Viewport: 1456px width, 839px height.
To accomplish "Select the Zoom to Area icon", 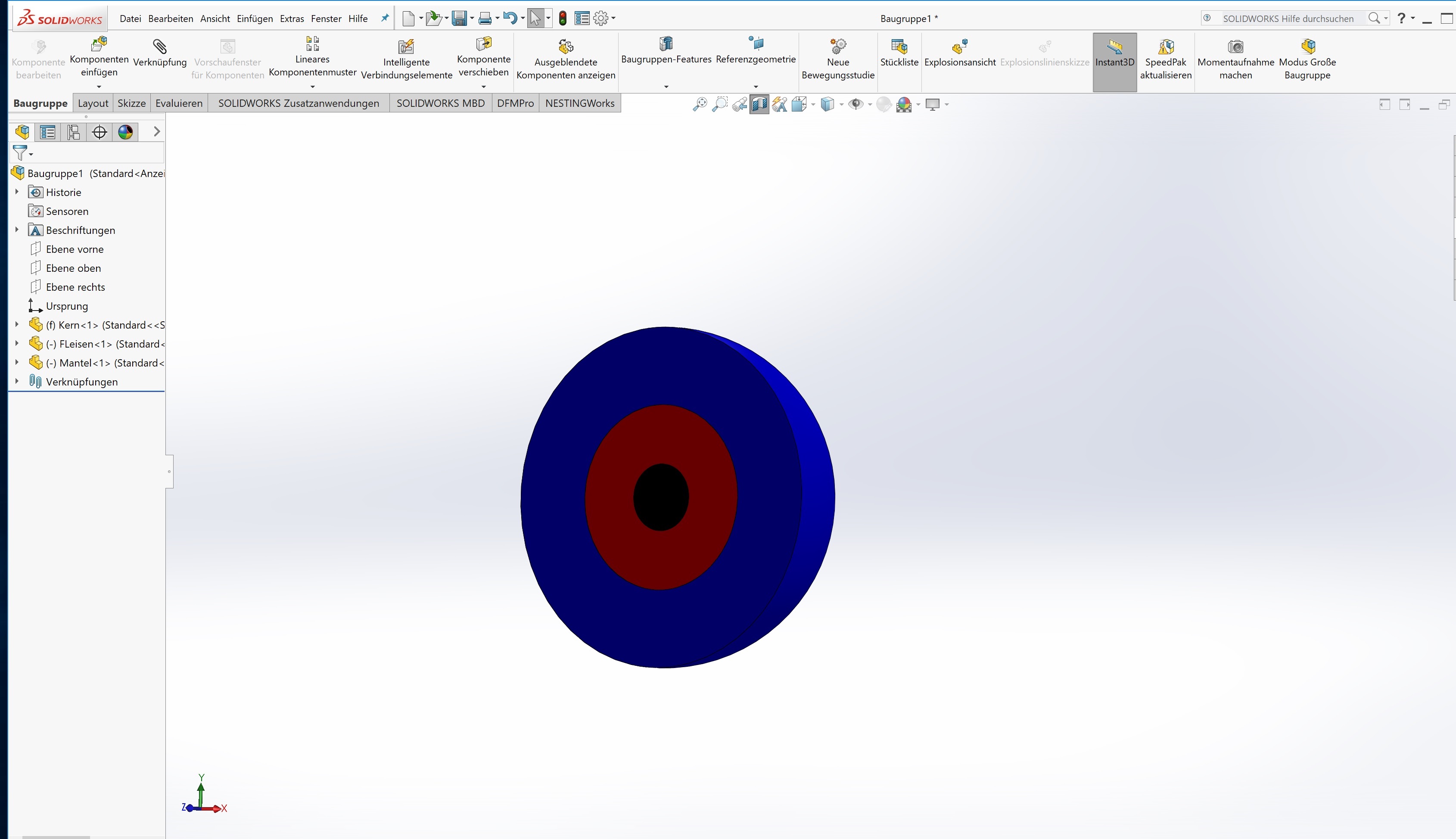I will [720, 104].
